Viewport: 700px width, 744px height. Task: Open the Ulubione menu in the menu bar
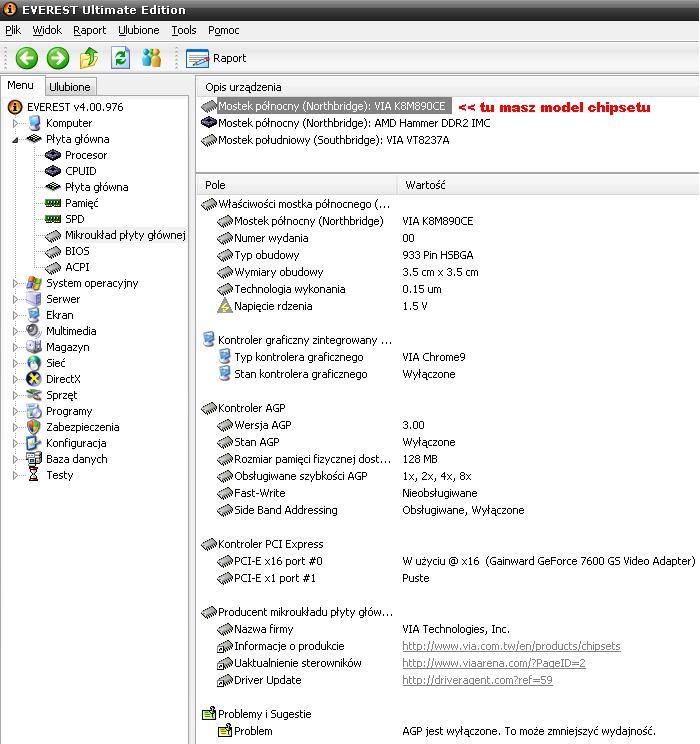[139, 30]
